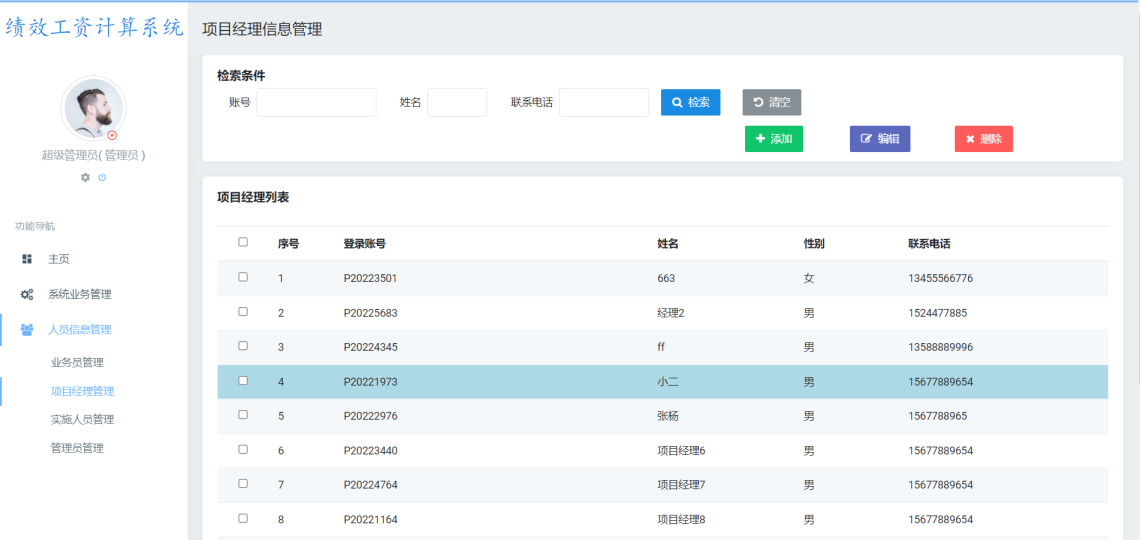Check the row for P20223440
The height and width of the screenshot is (540, 1140).
[x=243, y=449]
